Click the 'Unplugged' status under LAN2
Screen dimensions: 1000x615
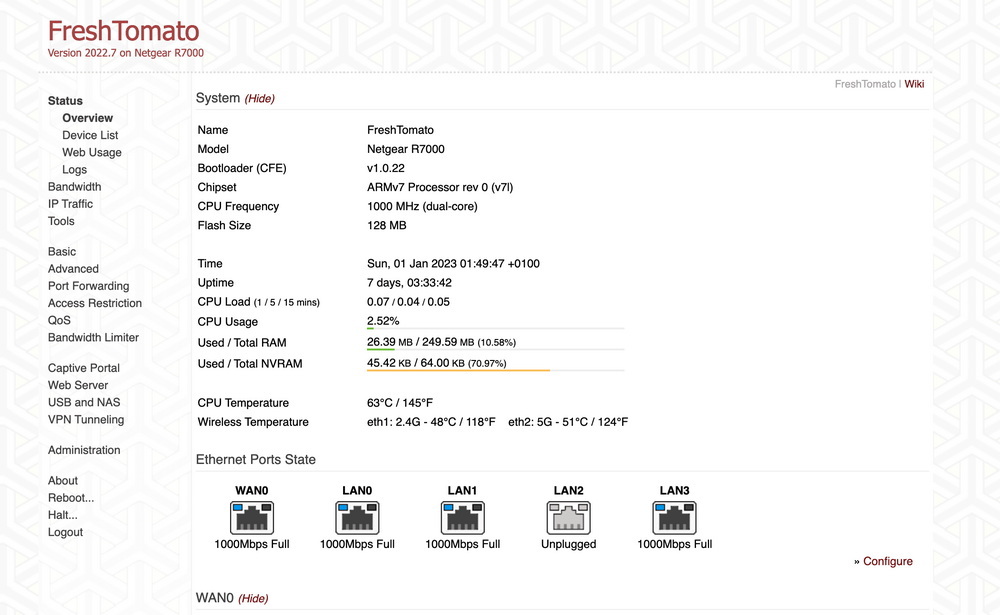tap(568, 544)
